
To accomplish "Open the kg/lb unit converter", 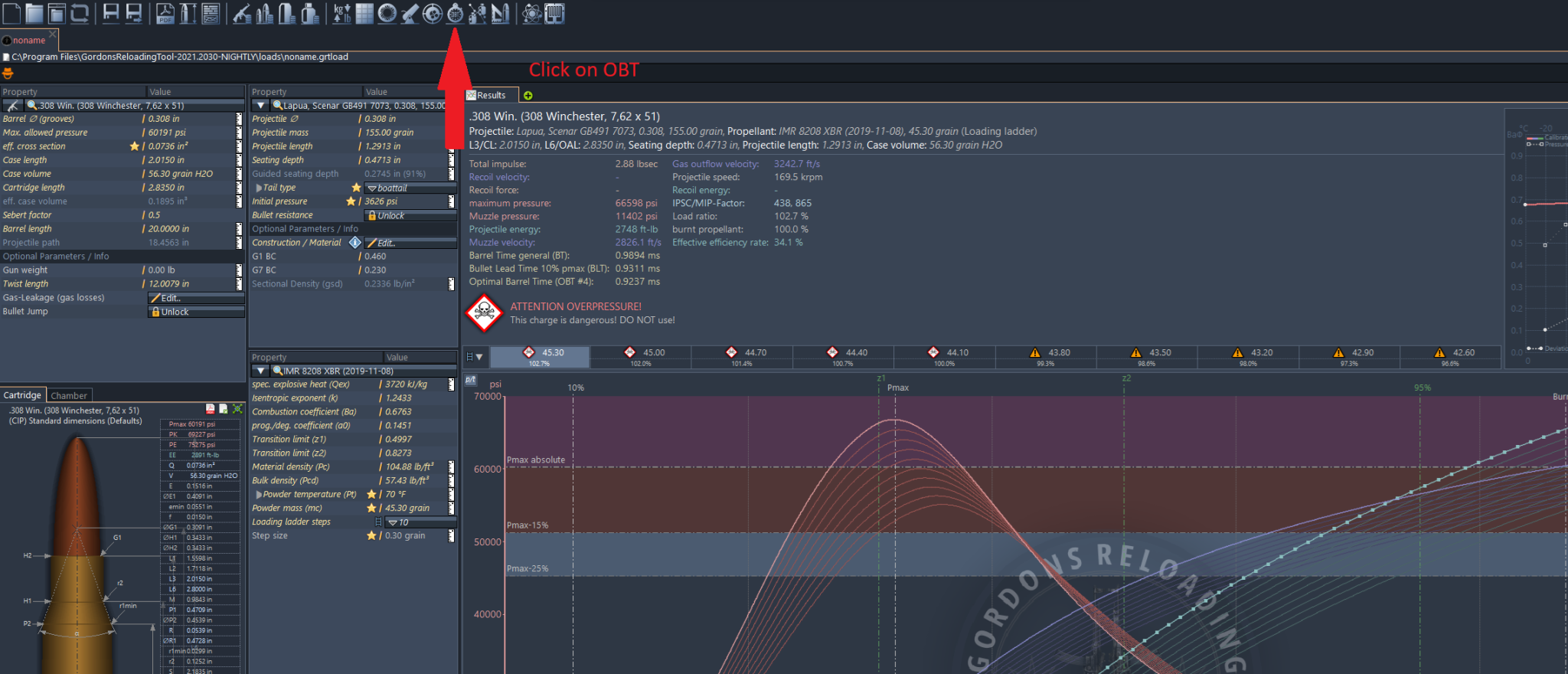I will 341,13.
